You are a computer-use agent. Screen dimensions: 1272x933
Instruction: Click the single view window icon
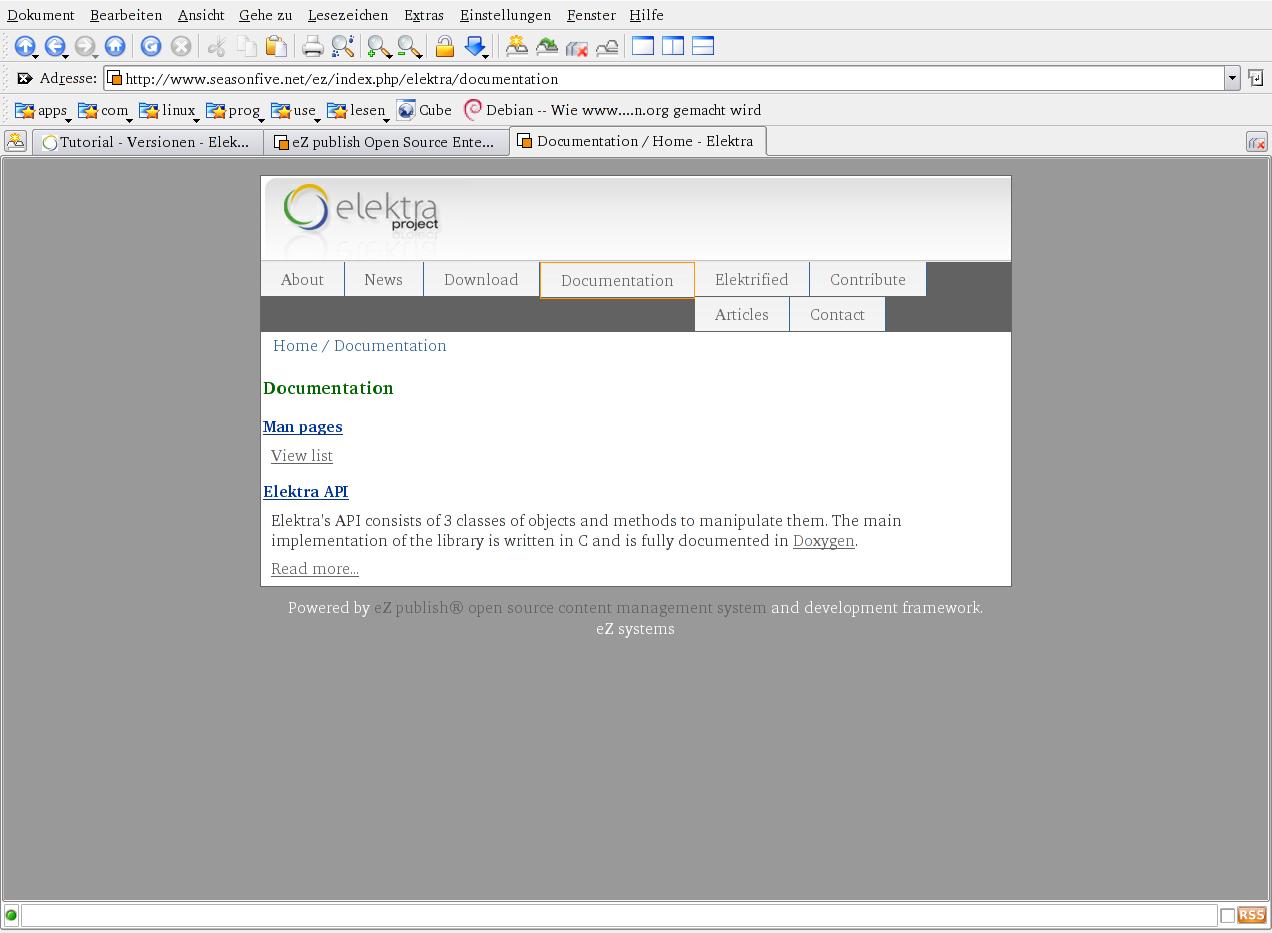click(643, 46)
